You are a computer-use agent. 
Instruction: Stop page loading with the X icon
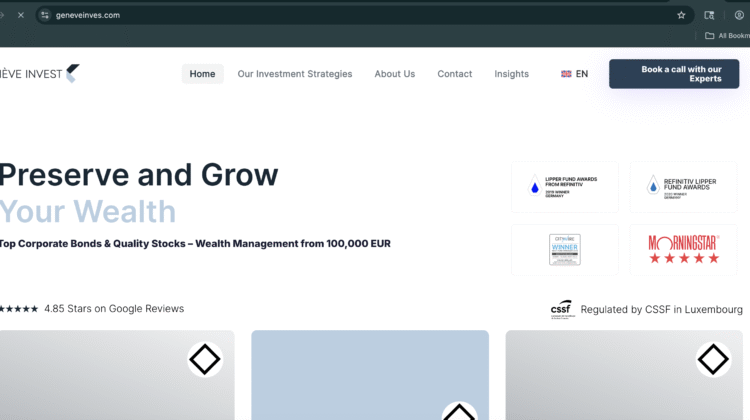(21, 15)
